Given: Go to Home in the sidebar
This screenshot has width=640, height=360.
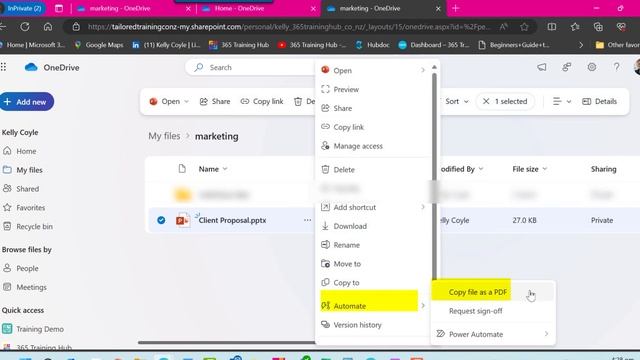Looking at the screenshot, I should pyautogui.click(x=26, y=151).
